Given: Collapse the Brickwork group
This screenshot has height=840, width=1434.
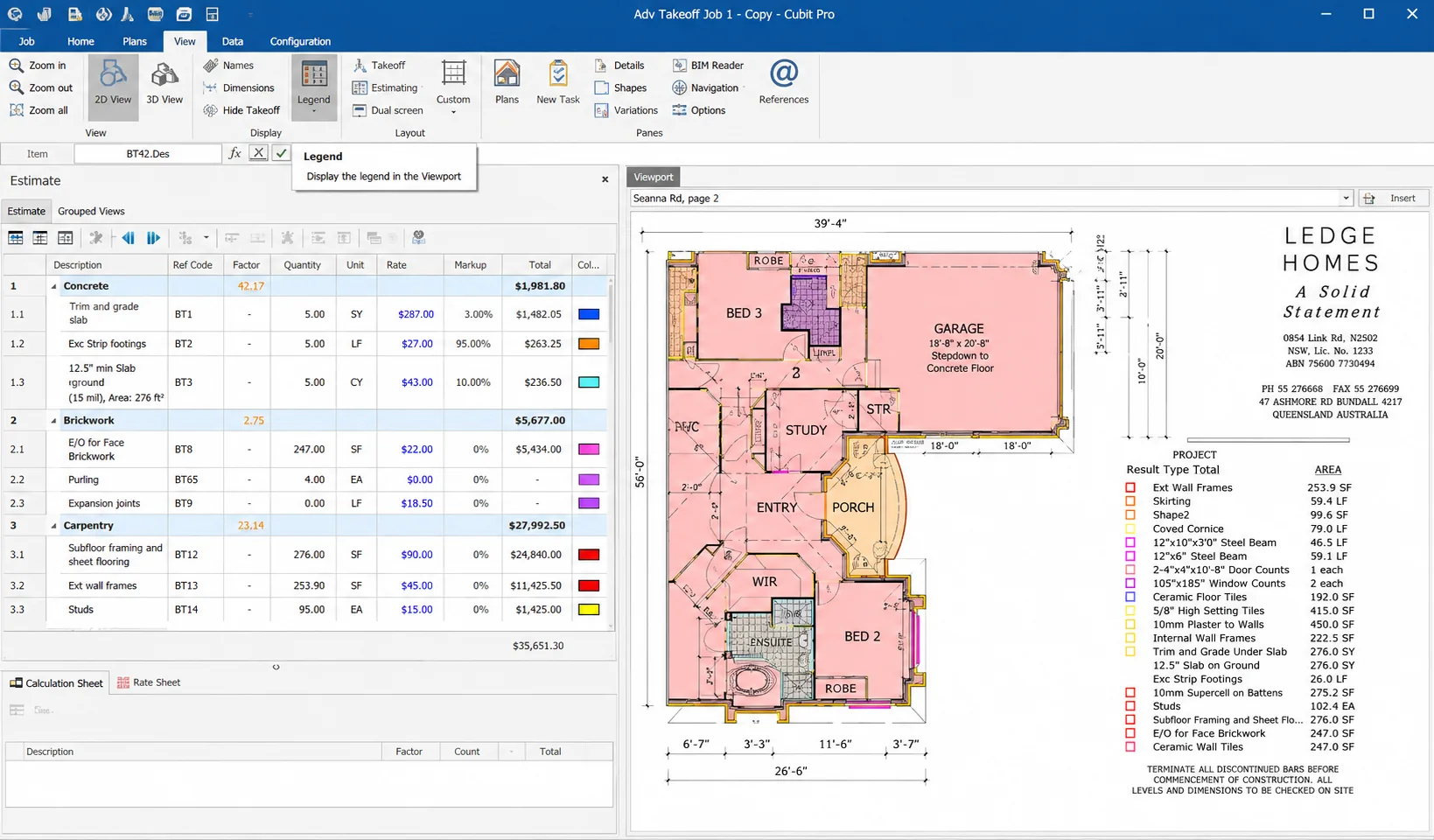Looking at the screenshot, I should point(53,421).
